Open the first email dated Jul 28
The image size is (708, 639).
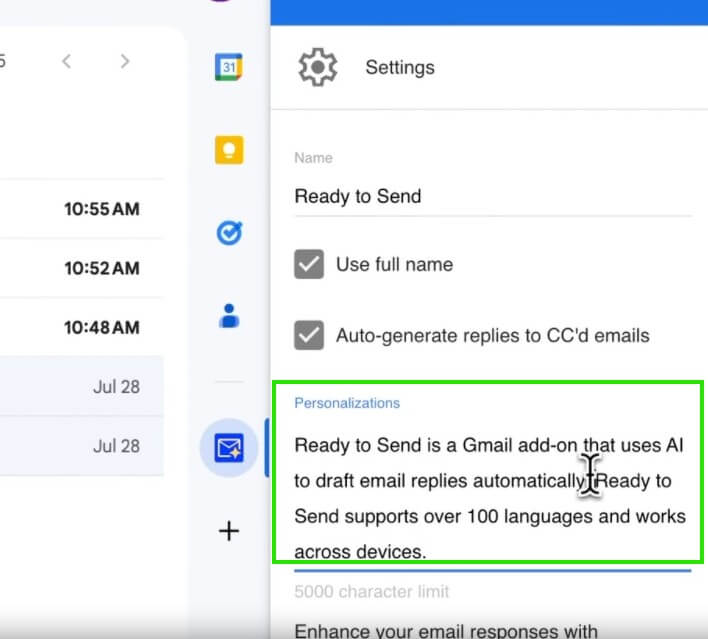click(81, 386)
